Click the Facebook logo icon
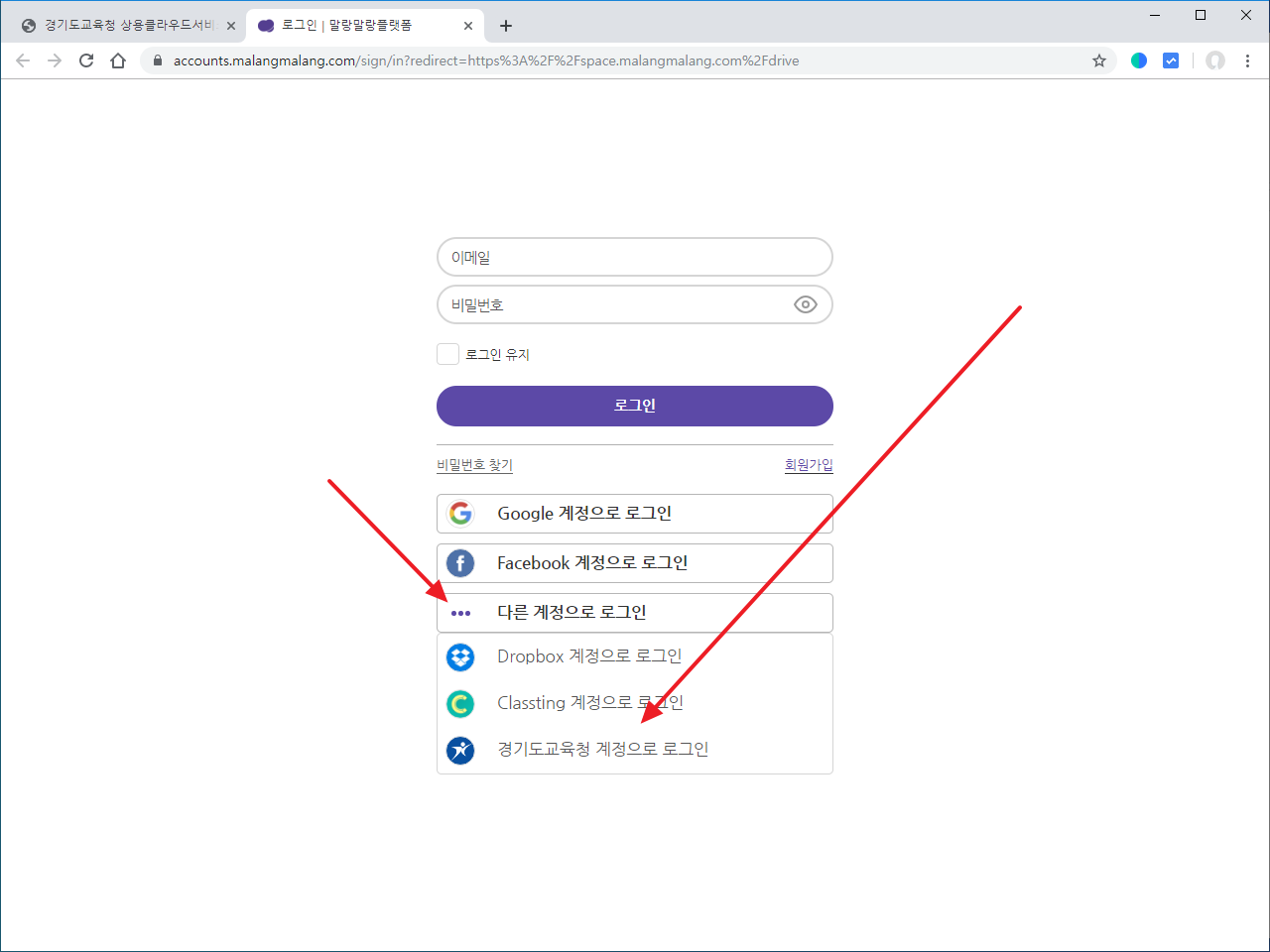The height and width of the screenshot is (952, 1270). (460, 563)
